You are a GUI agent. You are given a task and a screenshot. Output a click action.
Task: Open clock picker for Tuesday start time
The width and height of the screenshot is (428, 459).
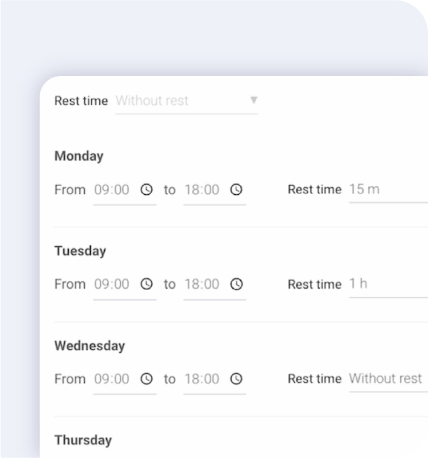pos(146,284)
